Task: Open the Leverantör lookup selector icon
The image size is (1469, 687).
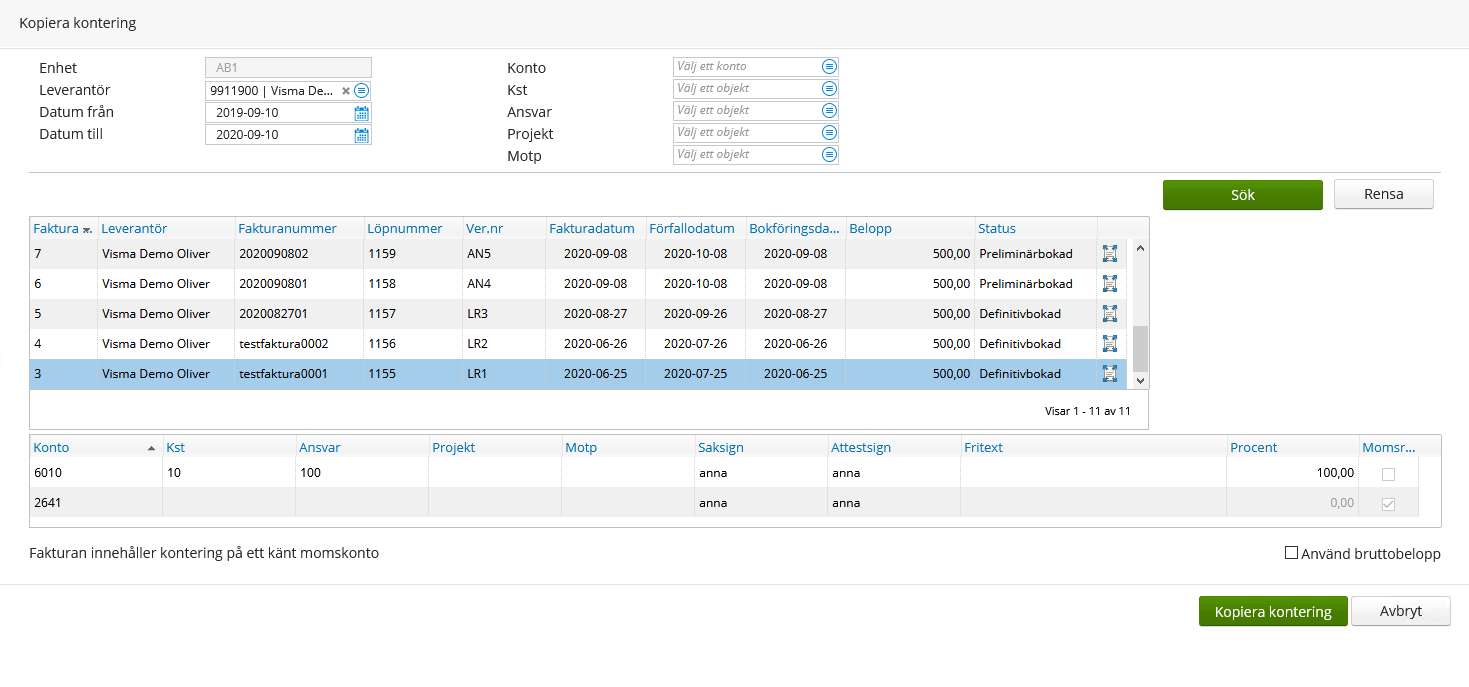Action: [x=361, y=90]
